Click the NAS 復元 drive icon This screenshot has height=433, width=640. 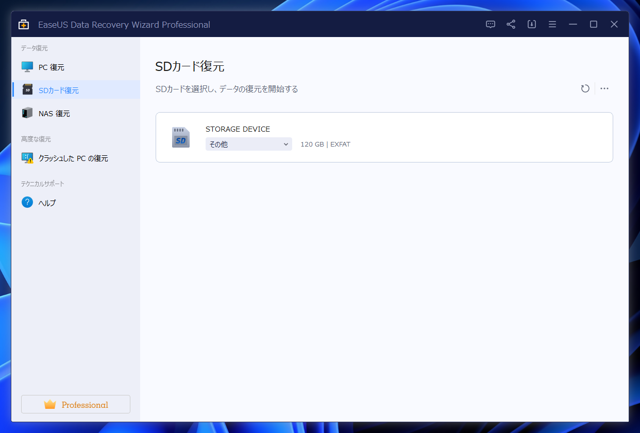coord(27,113)
